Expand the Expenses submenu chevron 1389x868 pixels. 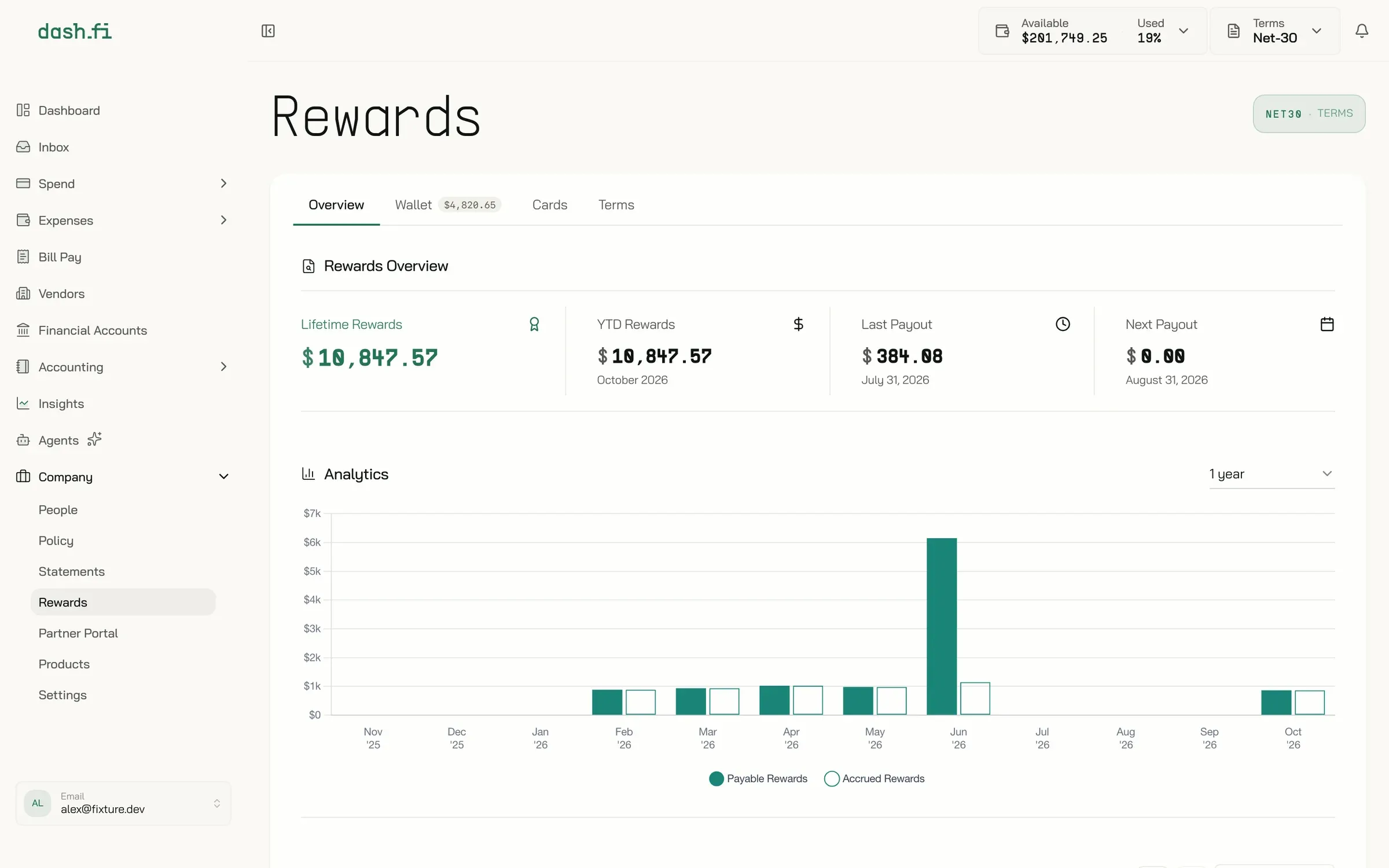[223, 220]
